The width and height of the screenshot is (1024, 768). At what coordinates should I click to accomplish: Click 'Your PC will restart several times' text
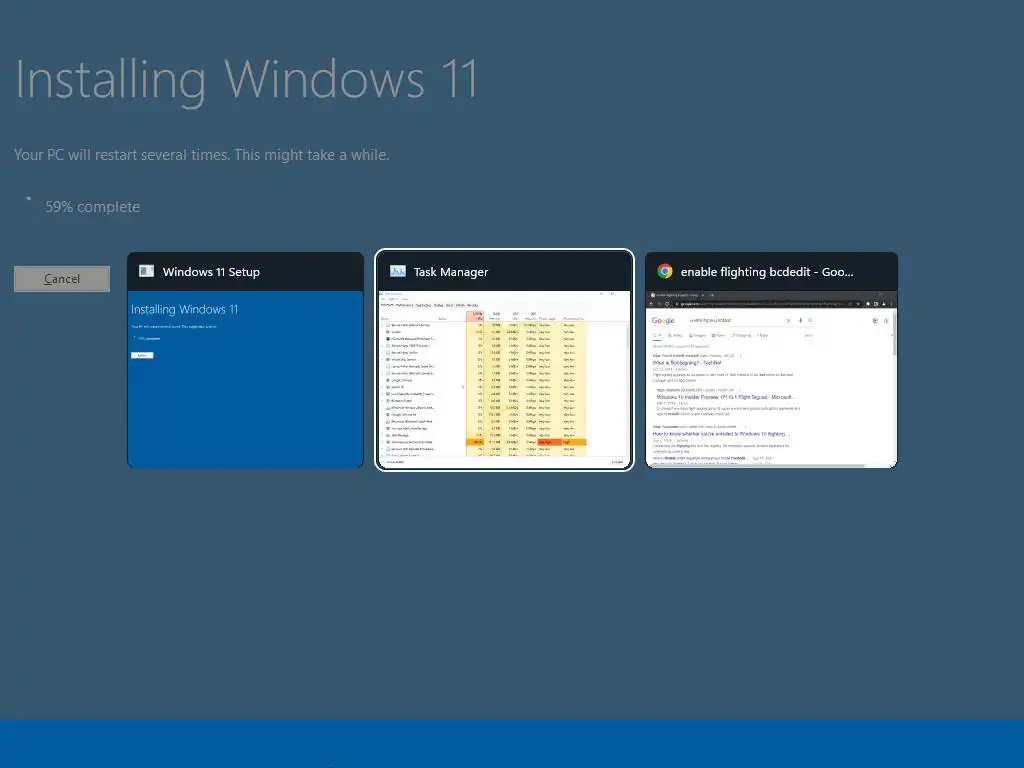[x=201, y=155]
